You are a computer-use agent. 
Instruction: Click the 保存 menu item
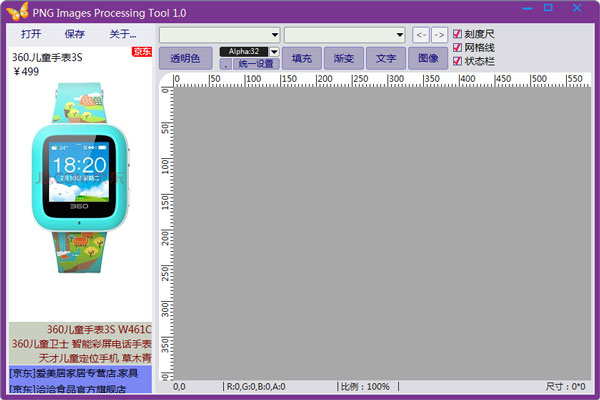(x=75, y=34)
